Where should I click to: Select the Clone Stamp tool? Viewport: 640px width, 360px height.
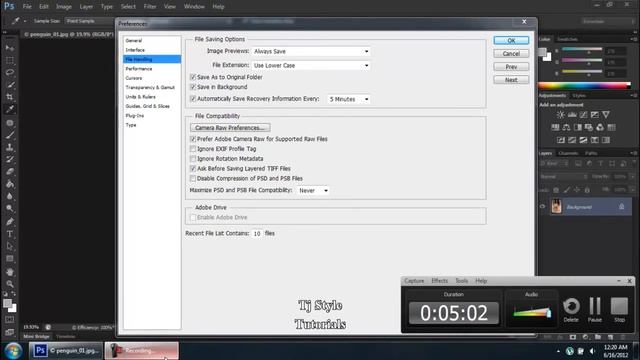pos(10,147)
